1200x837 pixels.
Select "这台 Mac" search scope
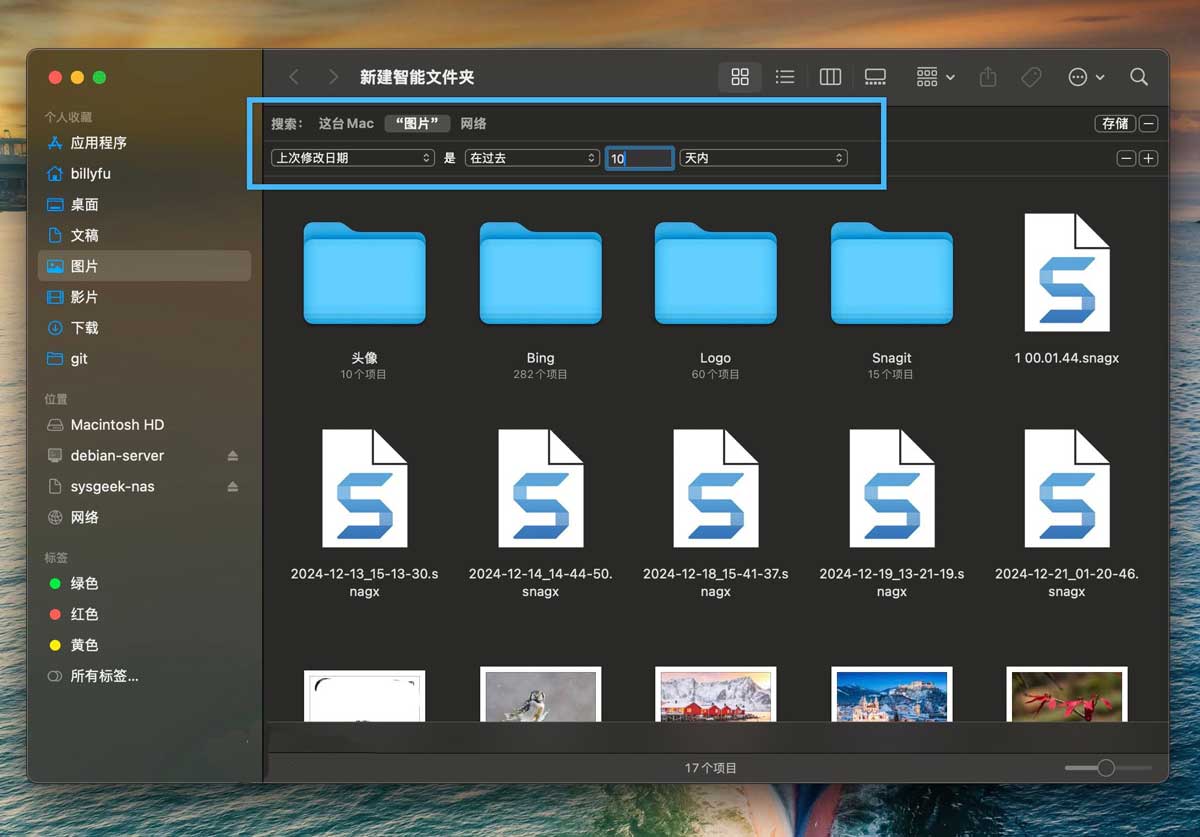pos(346,124)
